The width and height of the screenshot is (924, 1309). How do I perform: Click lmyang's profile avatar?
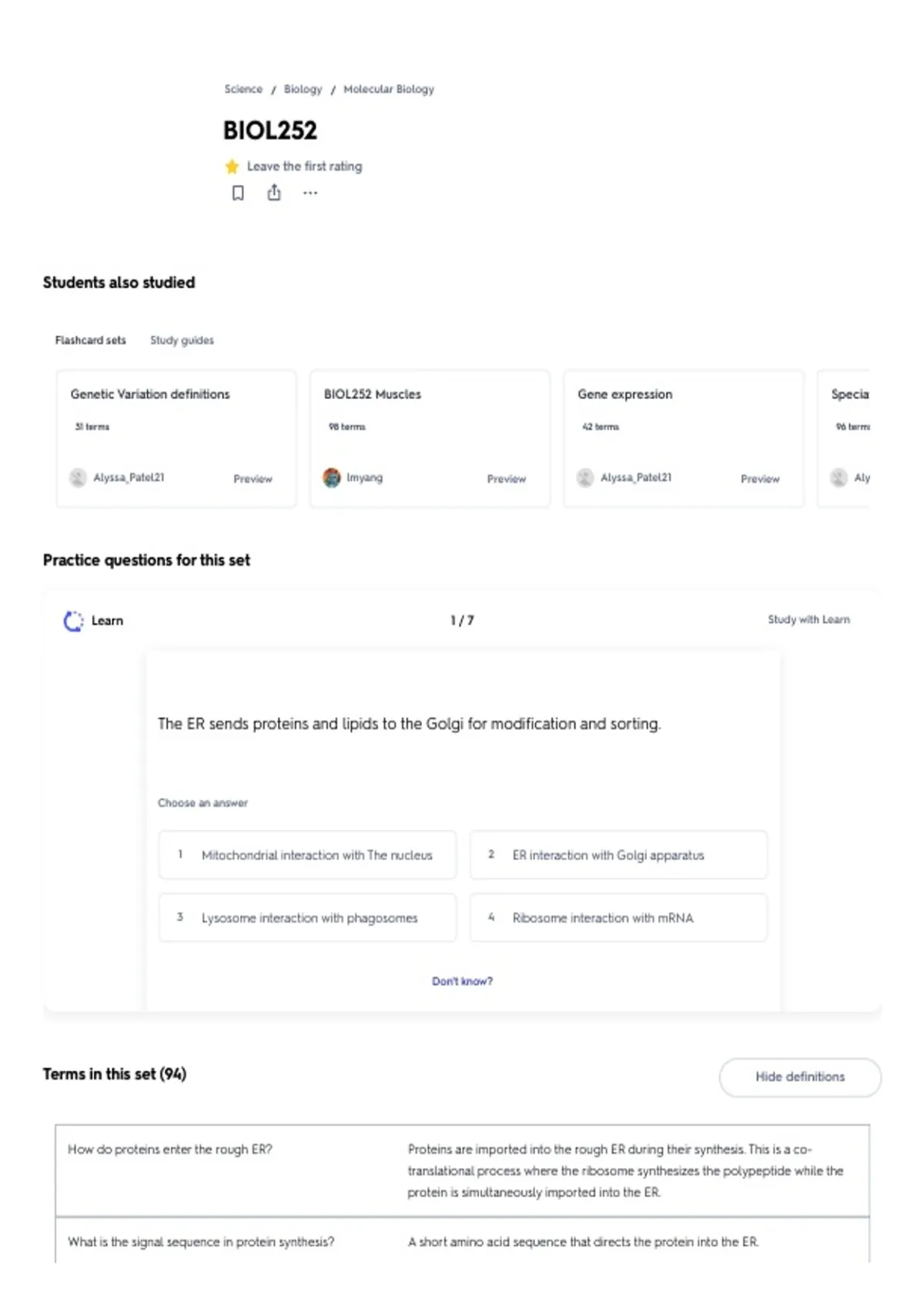point(332,478)
